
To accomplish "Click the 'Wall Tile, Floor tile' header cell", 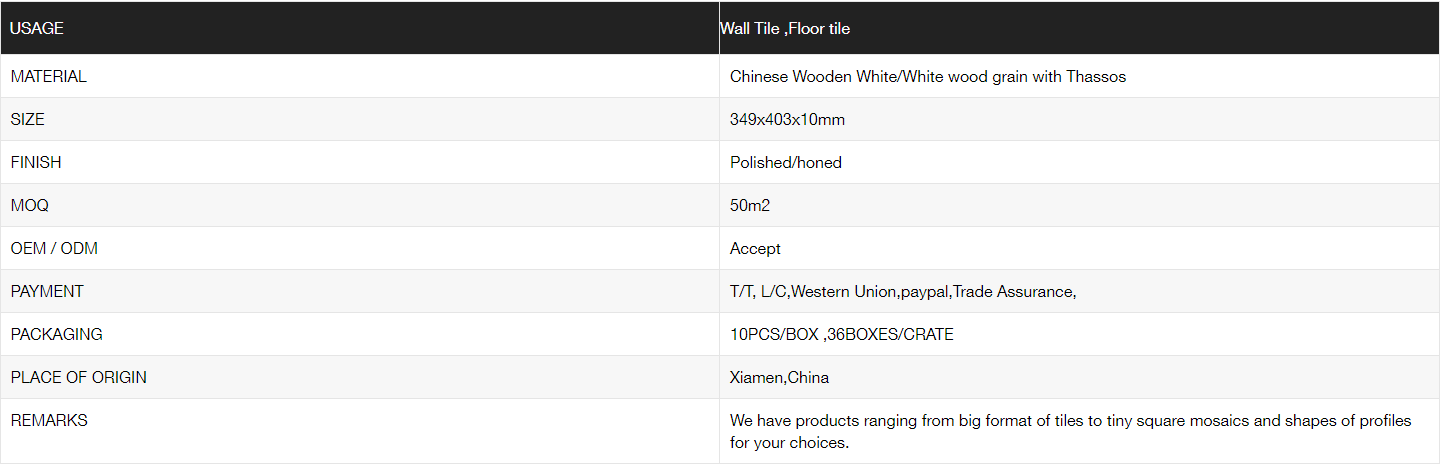I will coord(785,29).
